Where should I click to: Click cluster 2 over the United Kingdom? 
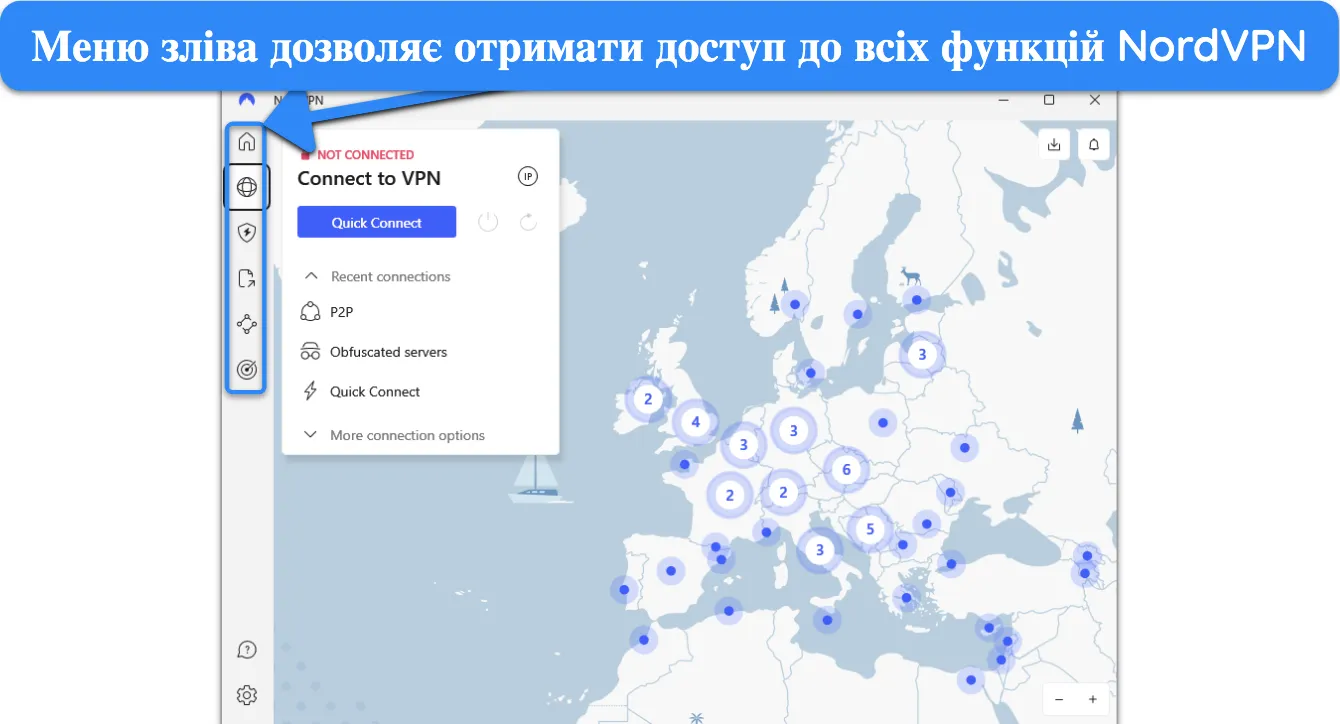(x=648, y=399)
